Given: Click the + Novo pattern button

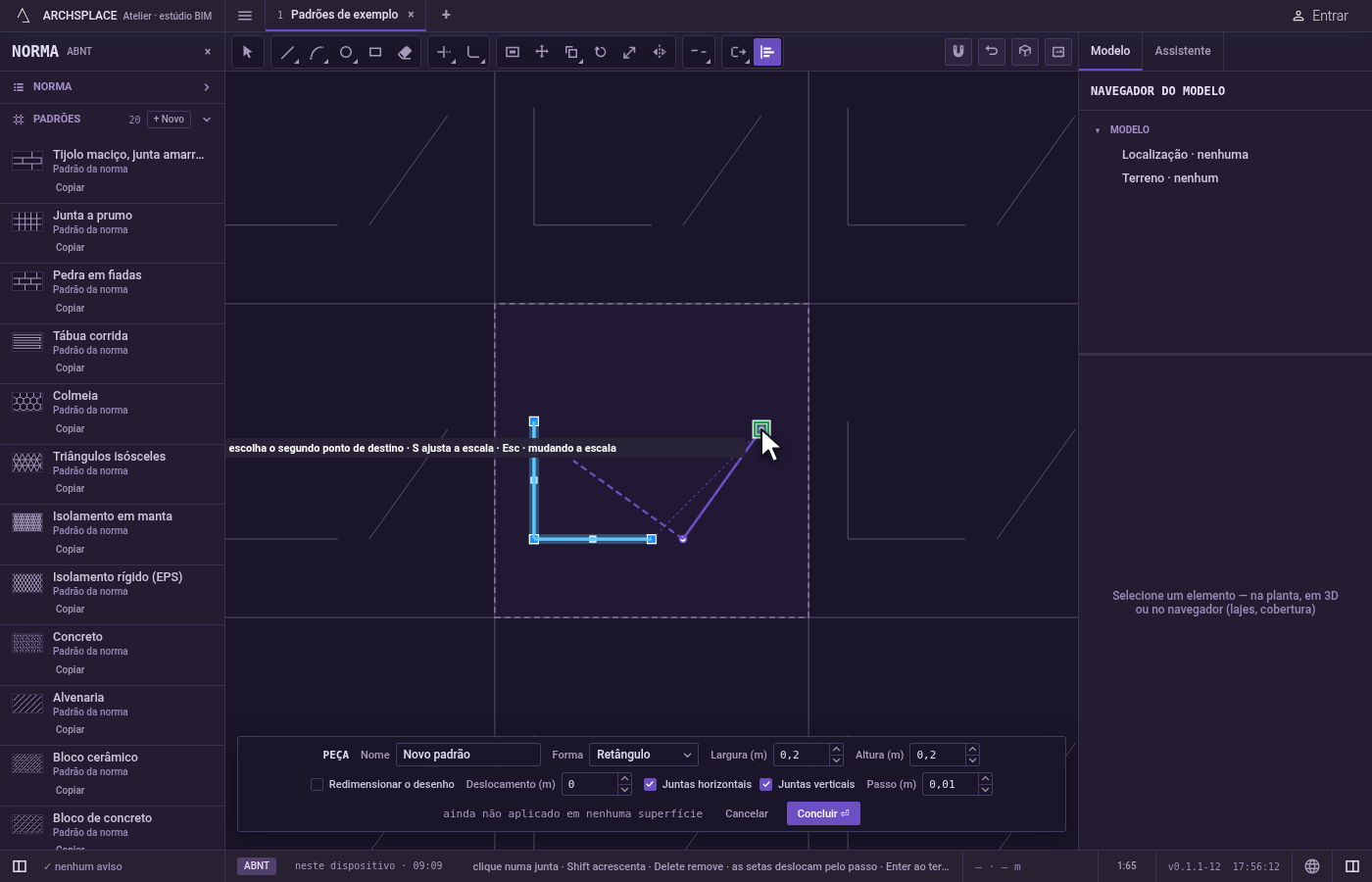Looking at the screenshot, I should point(169,119).
